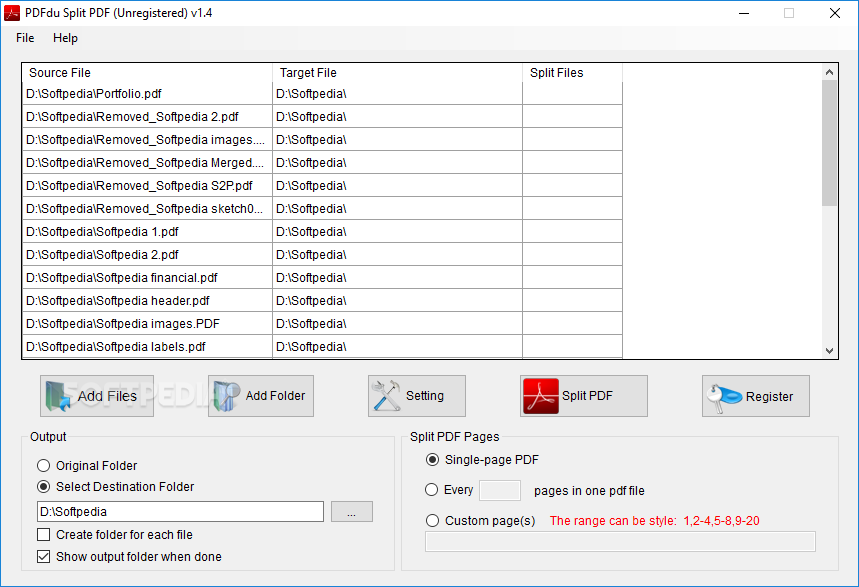Click the file list scroll up arrow
The image size is (859, 587).
click(829, 72)
